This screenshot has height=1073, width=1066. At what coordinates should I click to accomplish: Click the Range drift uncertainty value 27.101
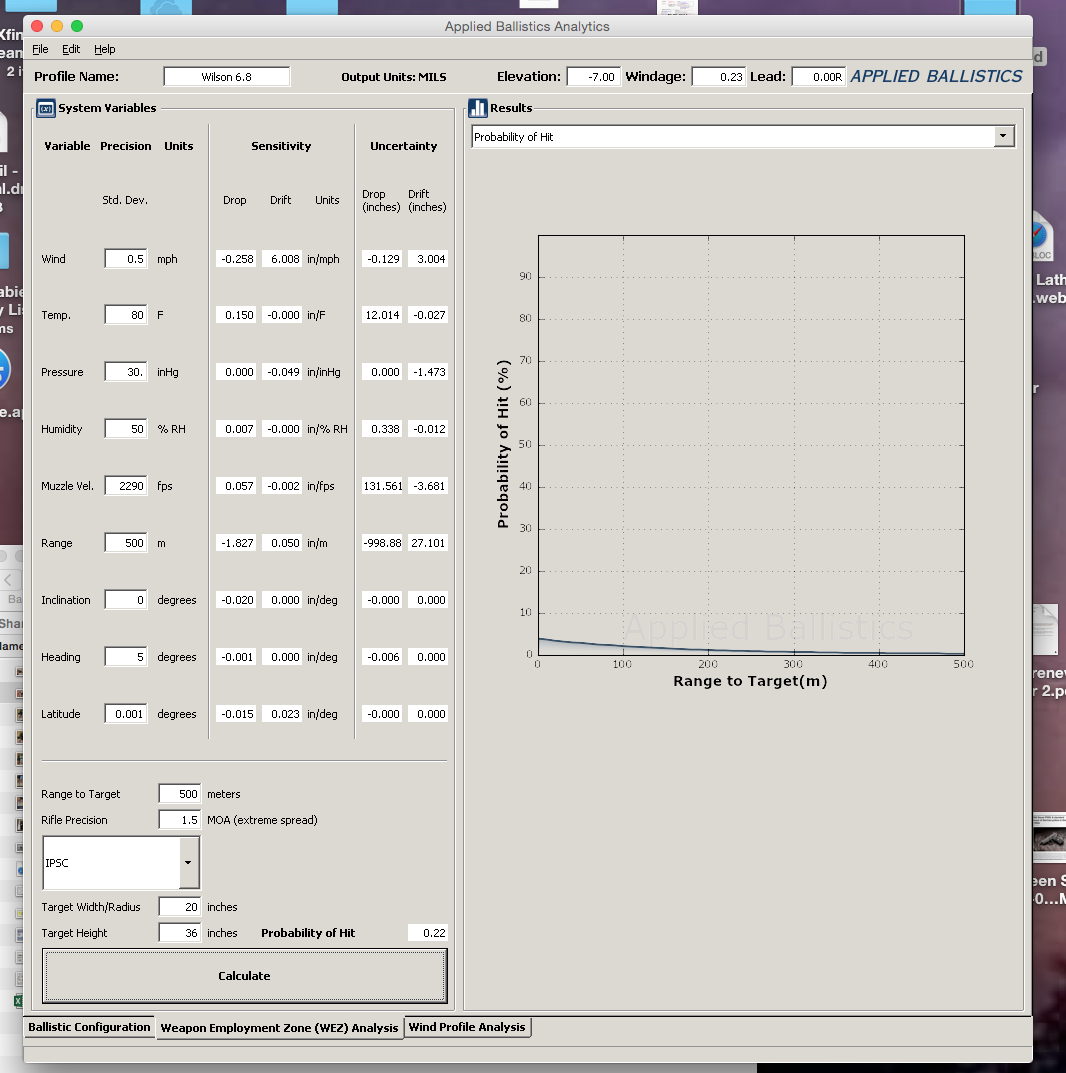428,543
